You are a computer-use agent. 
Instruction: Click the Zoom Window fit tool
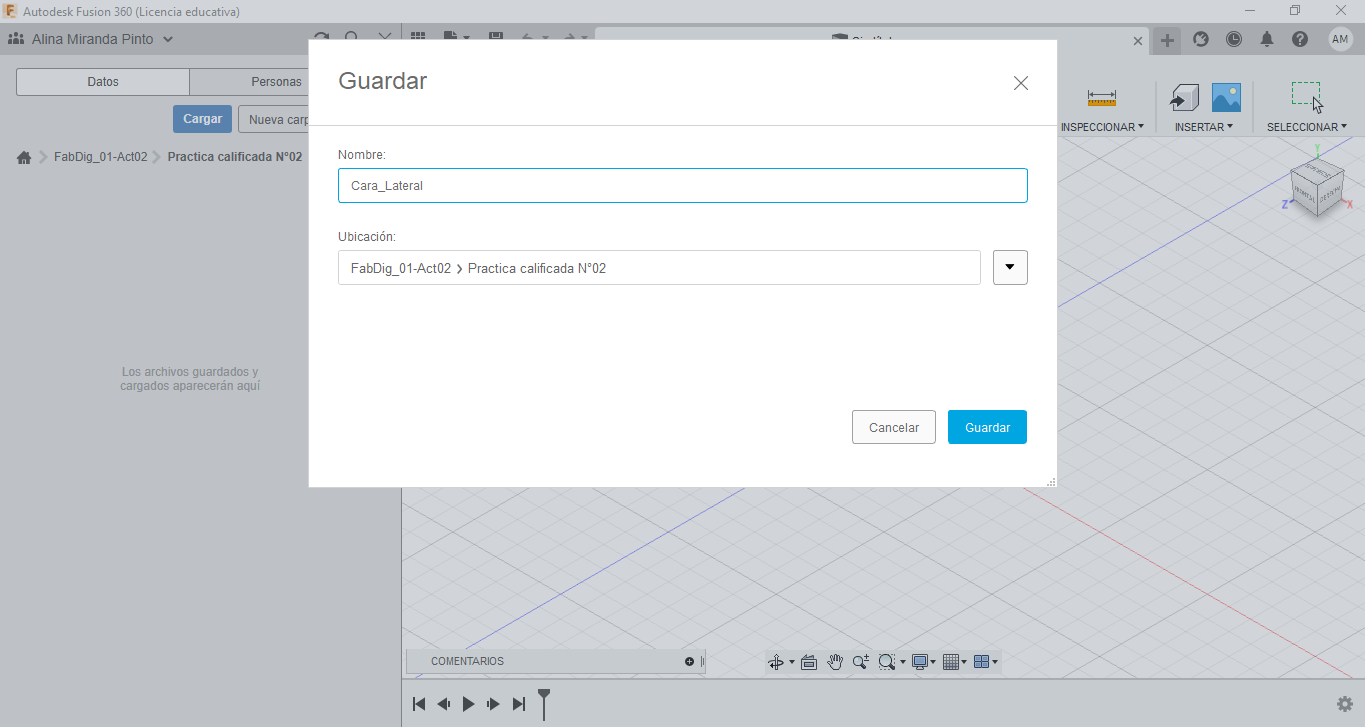coord(886,662)
